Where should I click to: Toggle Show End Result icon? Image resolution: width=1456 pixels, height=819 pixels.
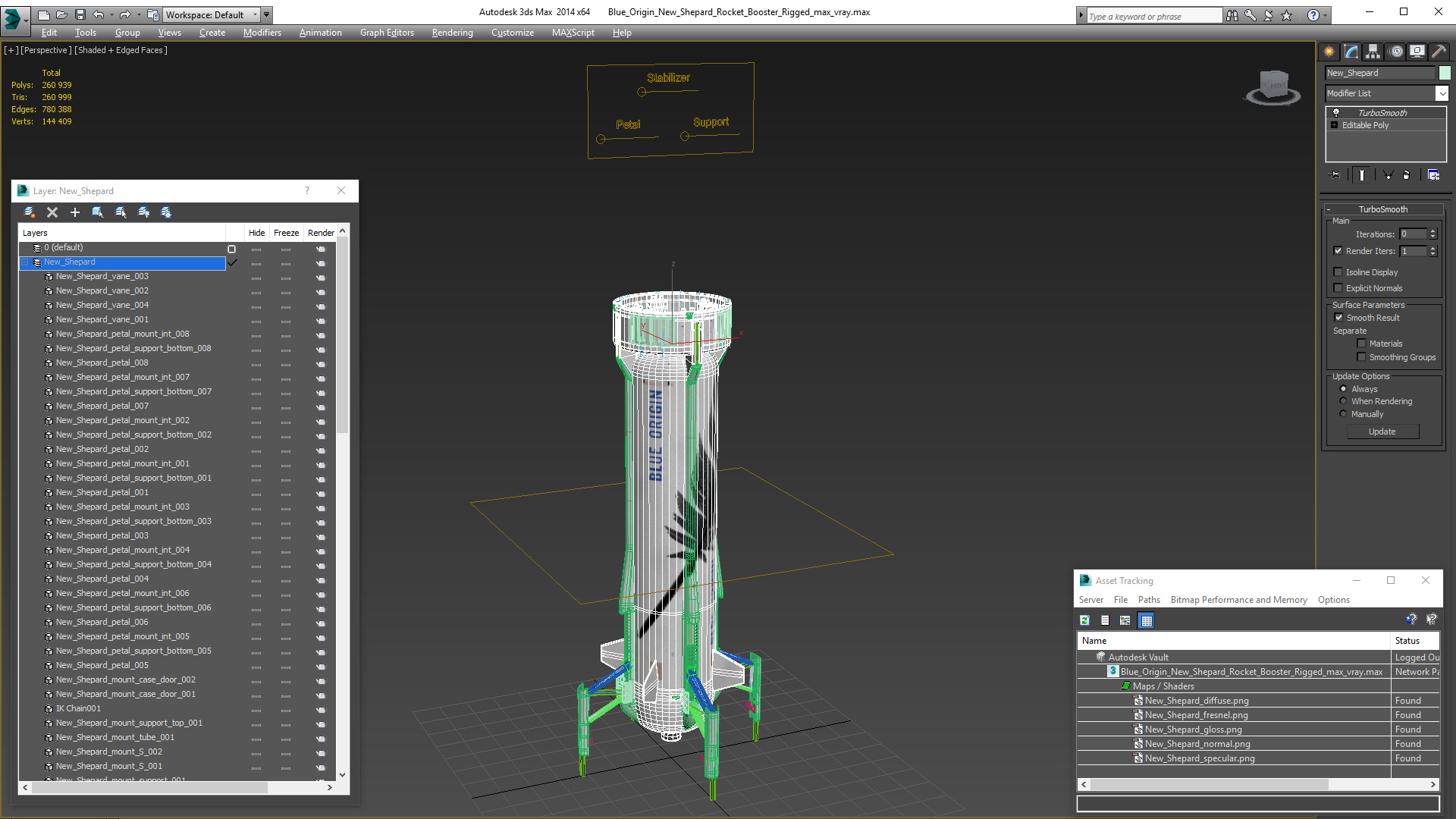pyautogui.click(x=1362, y=175)
